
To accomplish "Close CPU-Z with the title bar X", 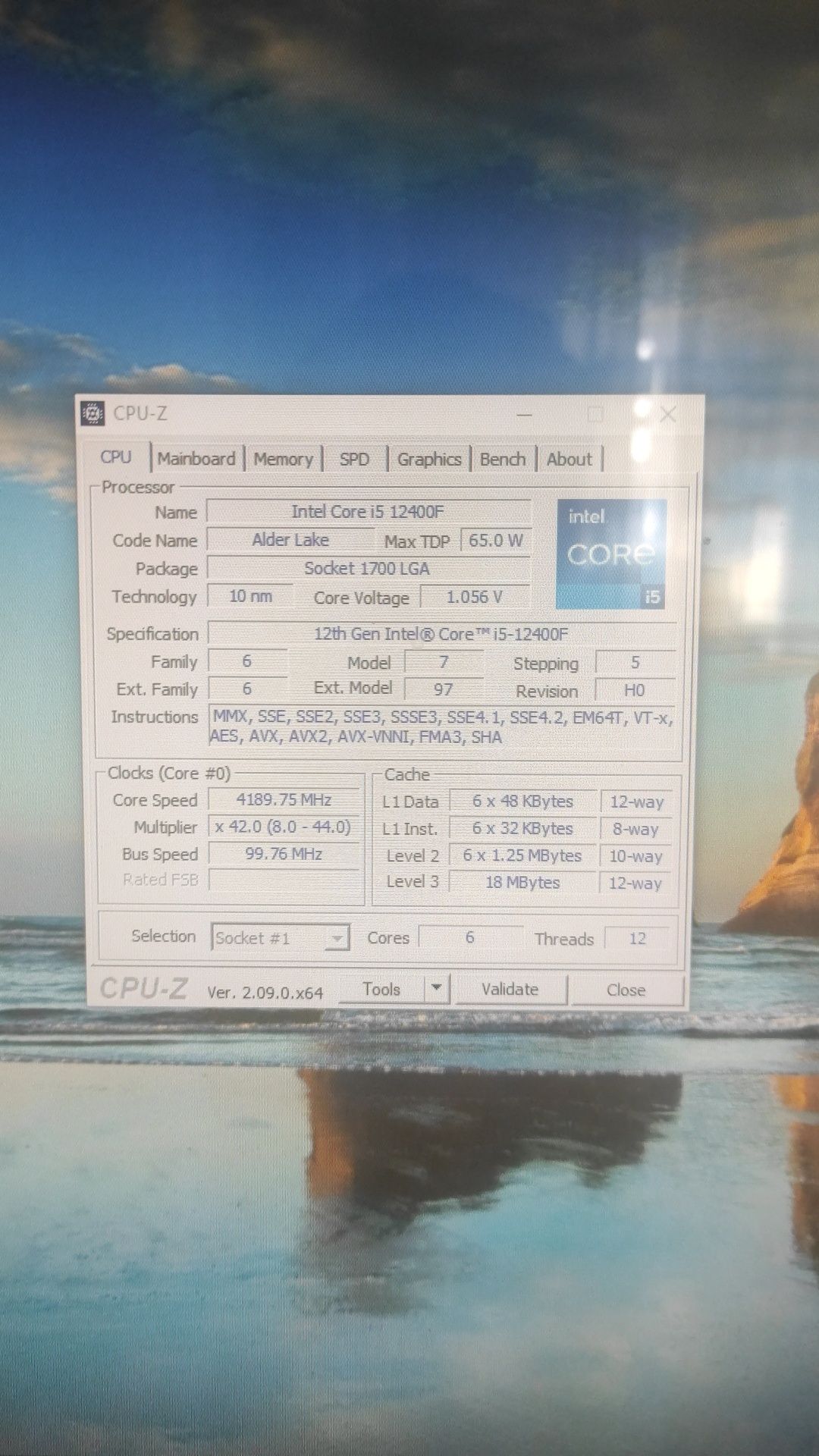I will pyautogui.click(x=668, y=414).
